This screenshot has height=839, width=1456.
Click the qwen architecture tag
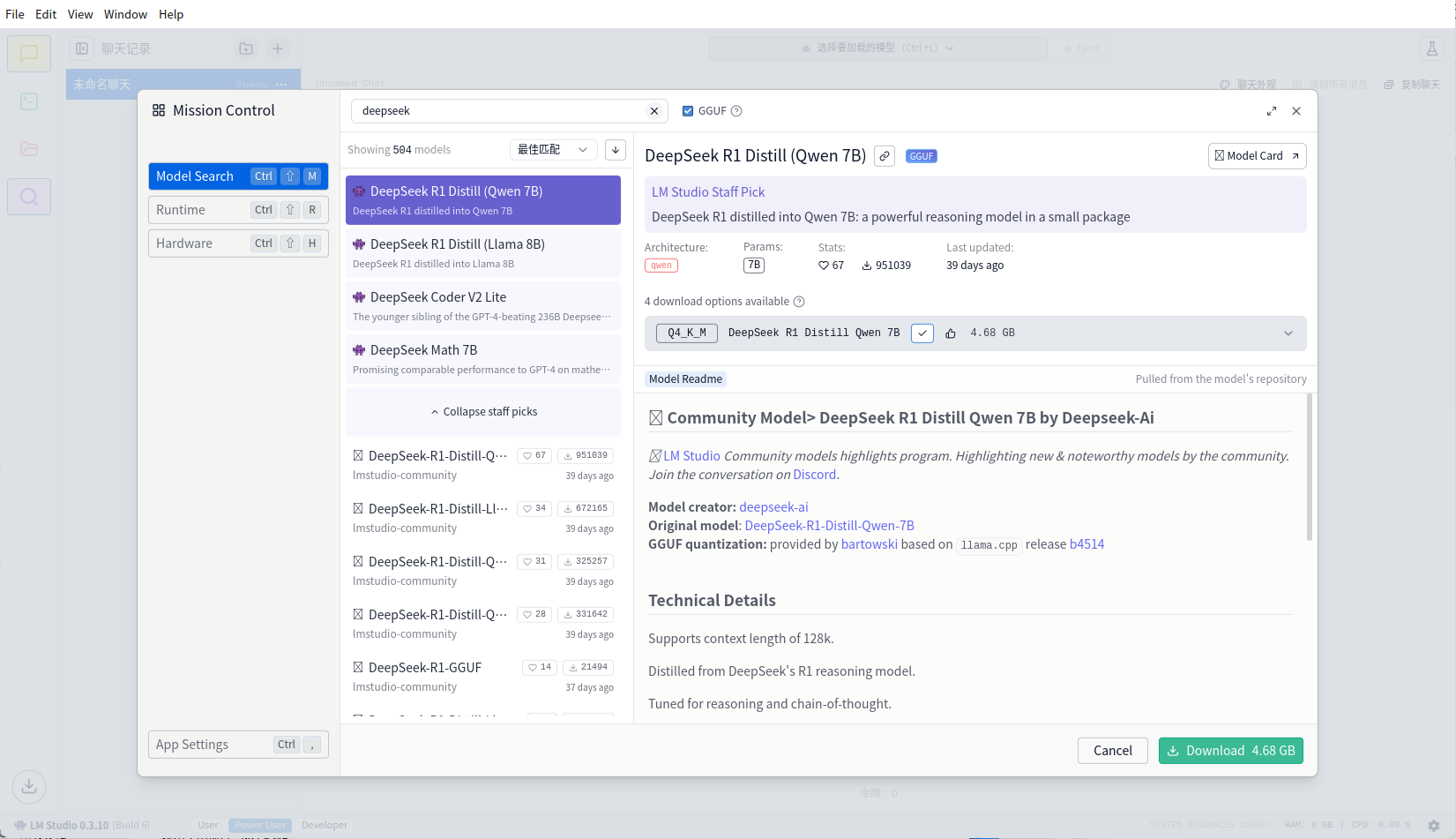[x=661, y=266]
